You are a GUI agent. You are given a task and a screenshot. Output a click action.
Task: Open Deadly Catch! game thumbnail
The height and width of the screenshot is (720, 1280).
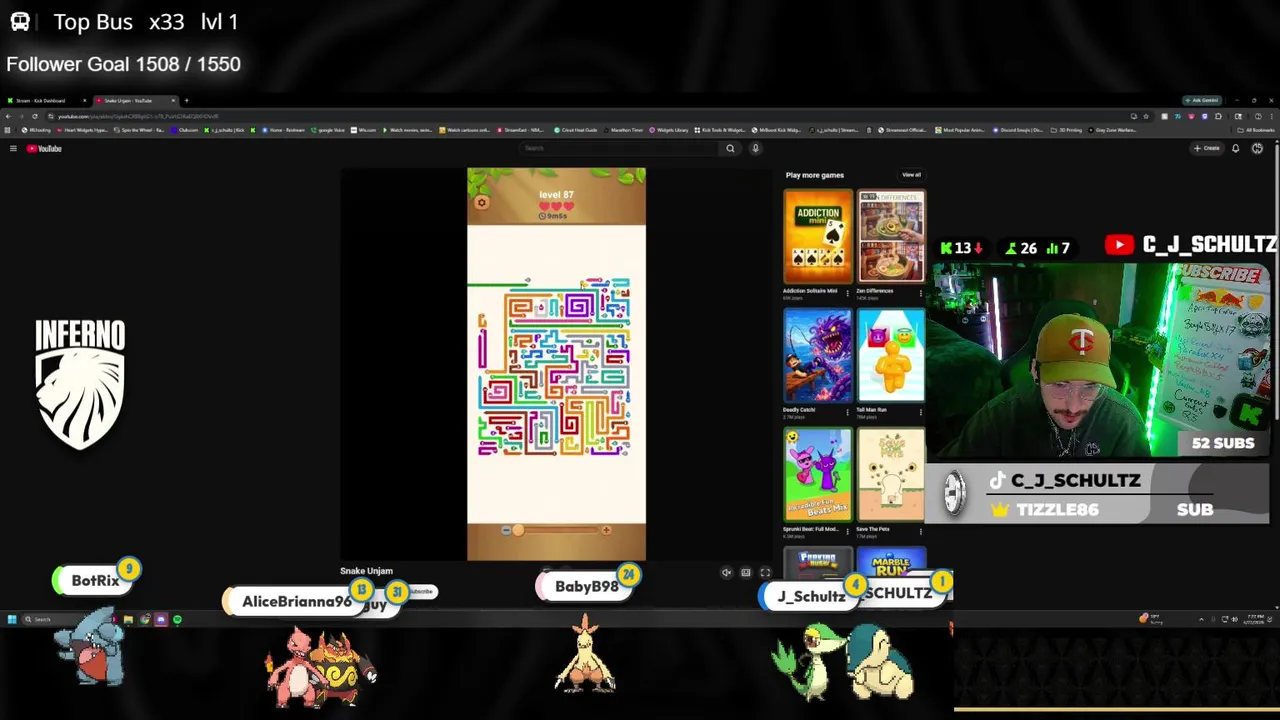pyautogui.click(x=818, y=356)
